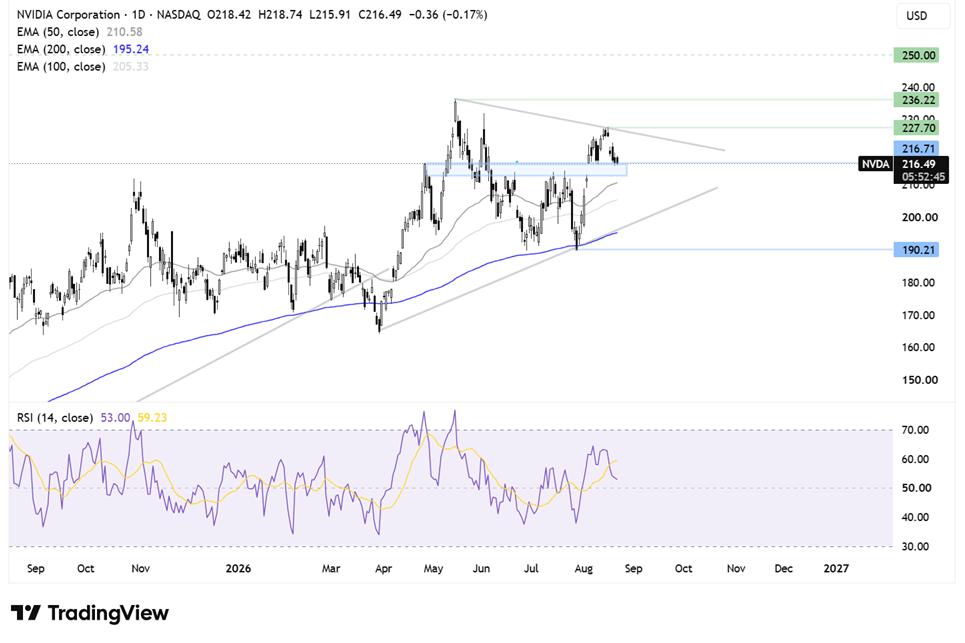Click the RSI 60.00 axis value
Viewport: 965px width, 643px height.
[x=915, y=459]
